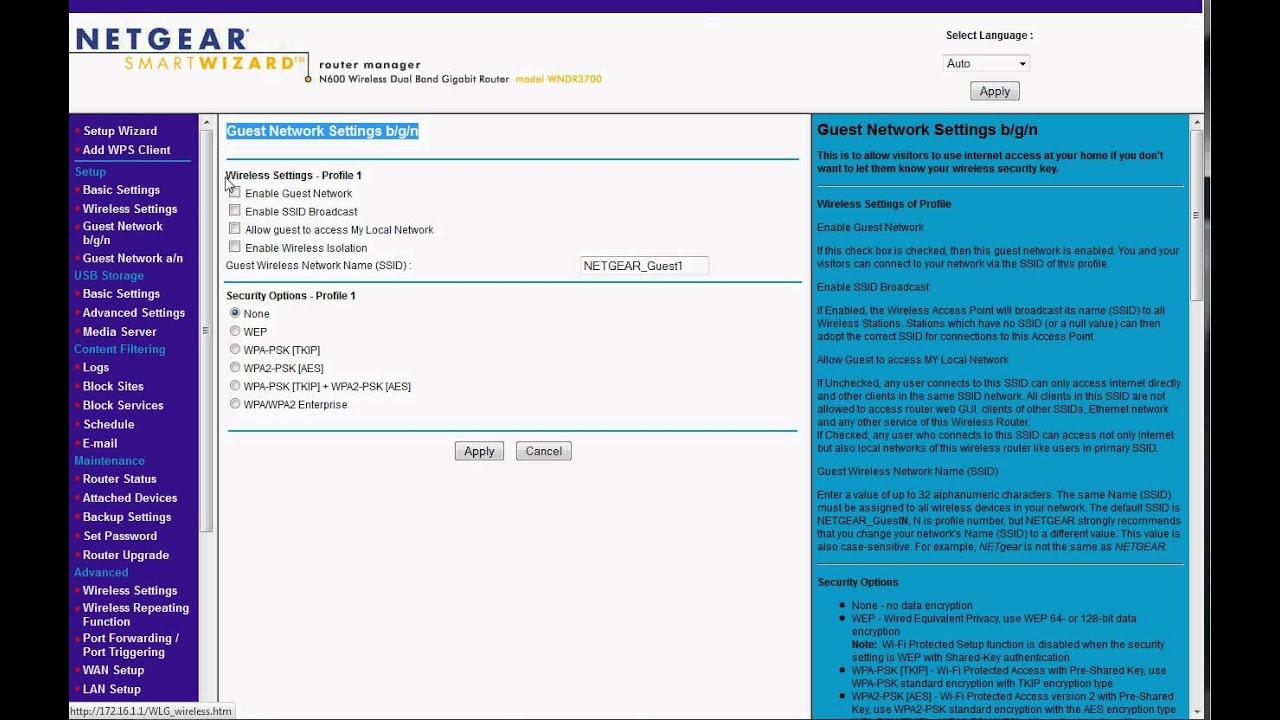Open Basic Settings under Setup

121,190
